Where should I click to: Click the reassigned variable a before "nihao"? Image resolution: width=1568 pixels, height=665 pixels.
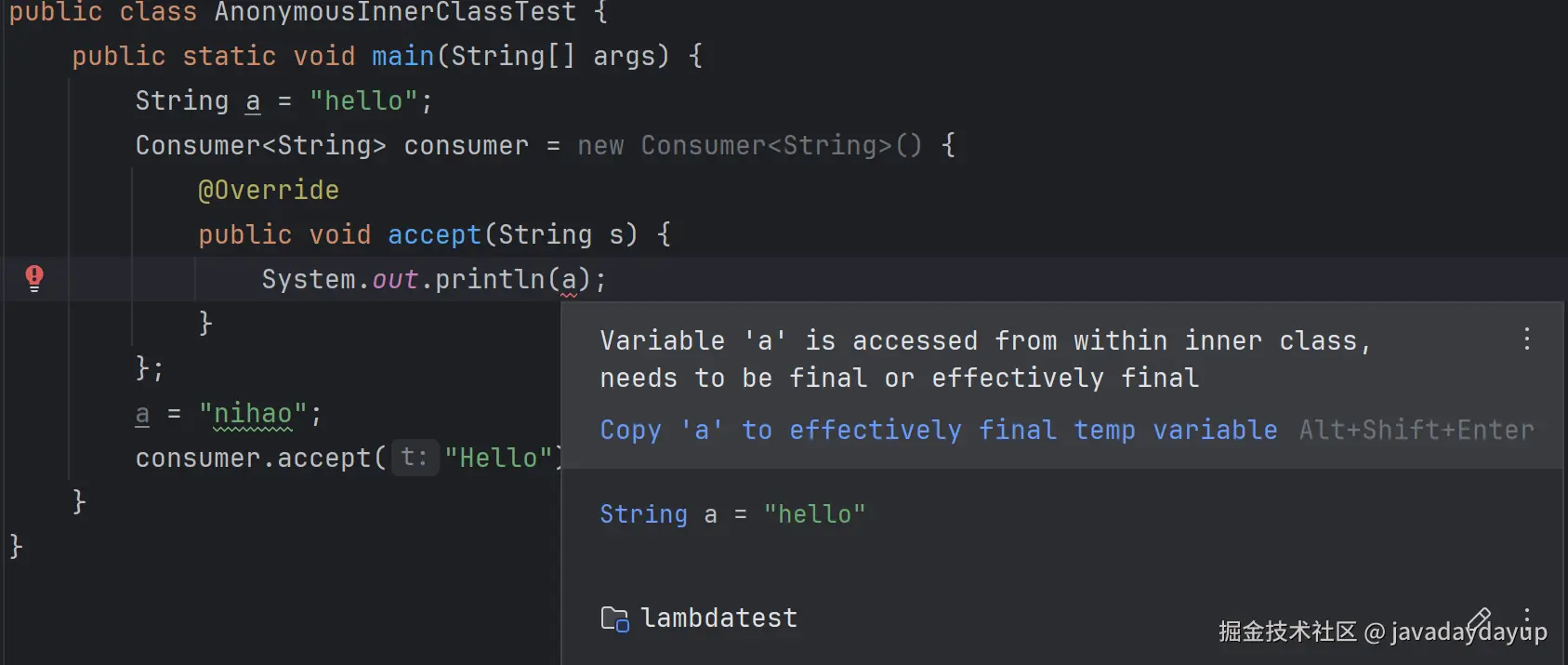pyautogui.click(x=142, y=414)
